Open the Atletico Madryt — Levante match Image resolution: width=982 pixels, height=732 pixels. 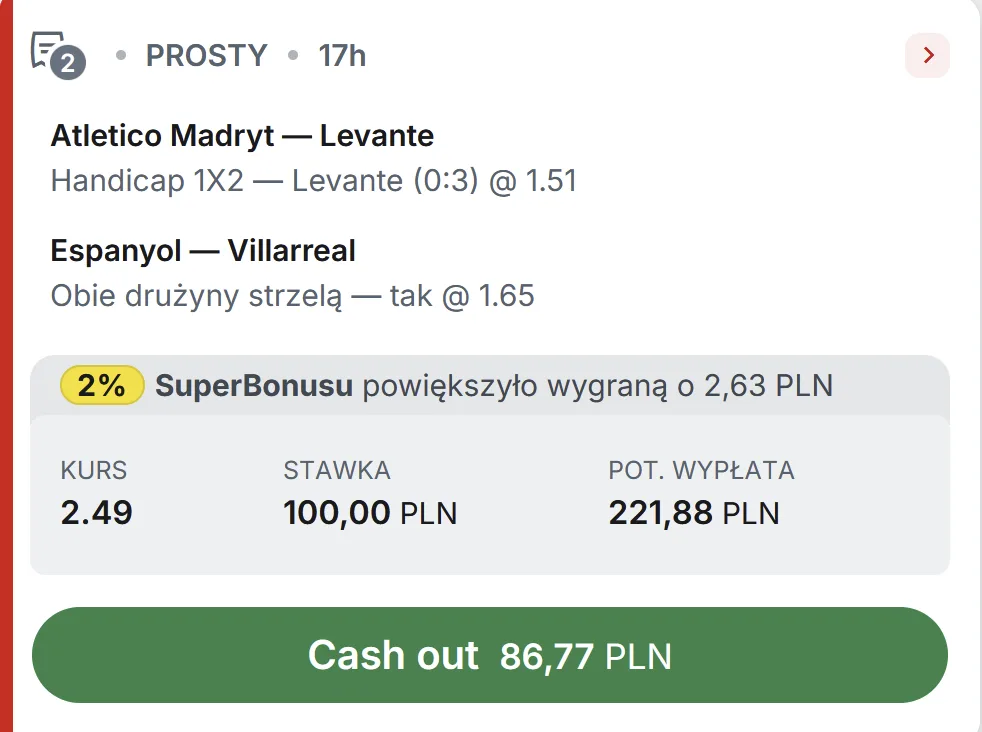coord(242,136)
